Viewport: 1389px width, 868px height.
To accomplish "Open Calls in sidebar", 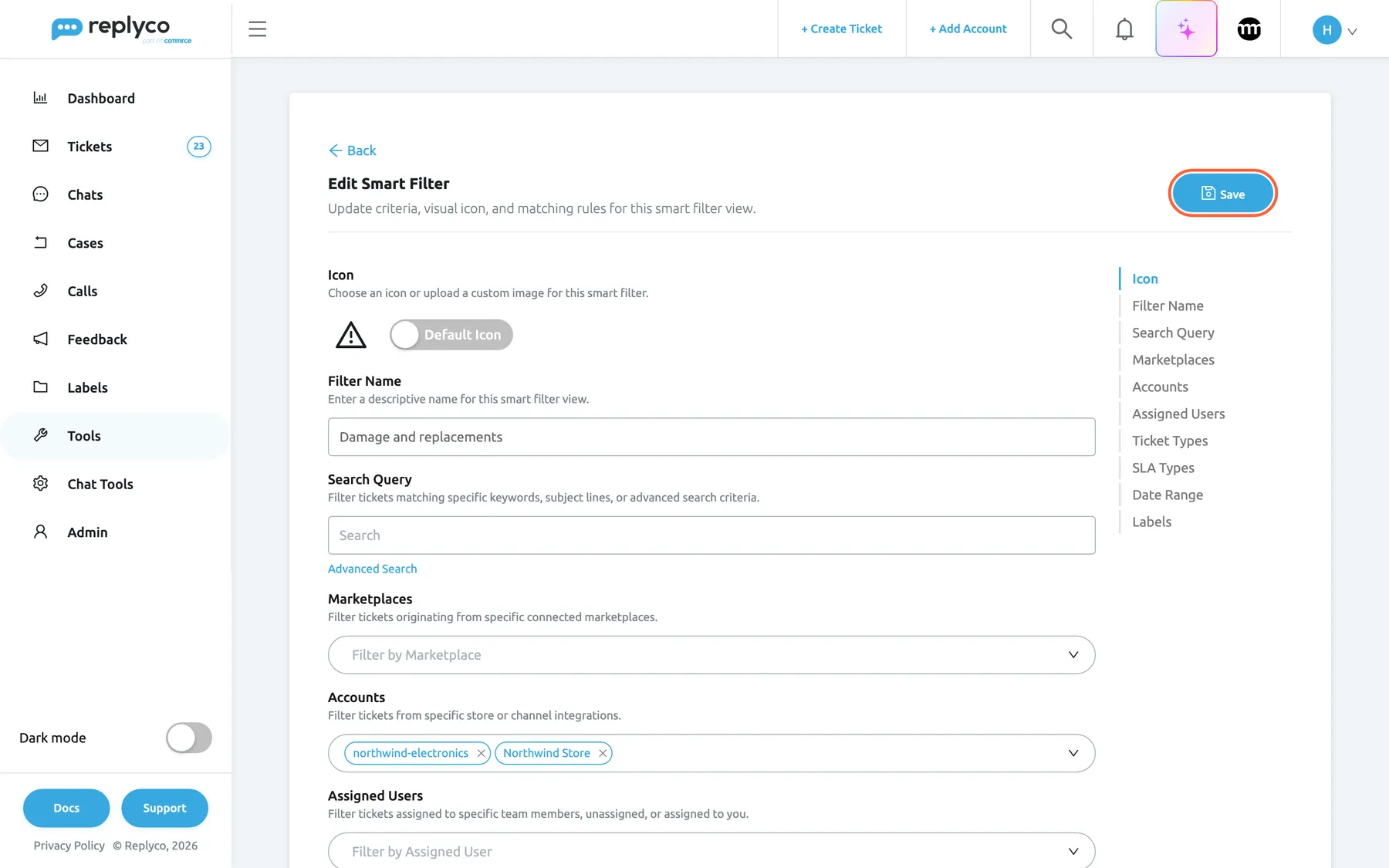I will (x=83, y=291).
